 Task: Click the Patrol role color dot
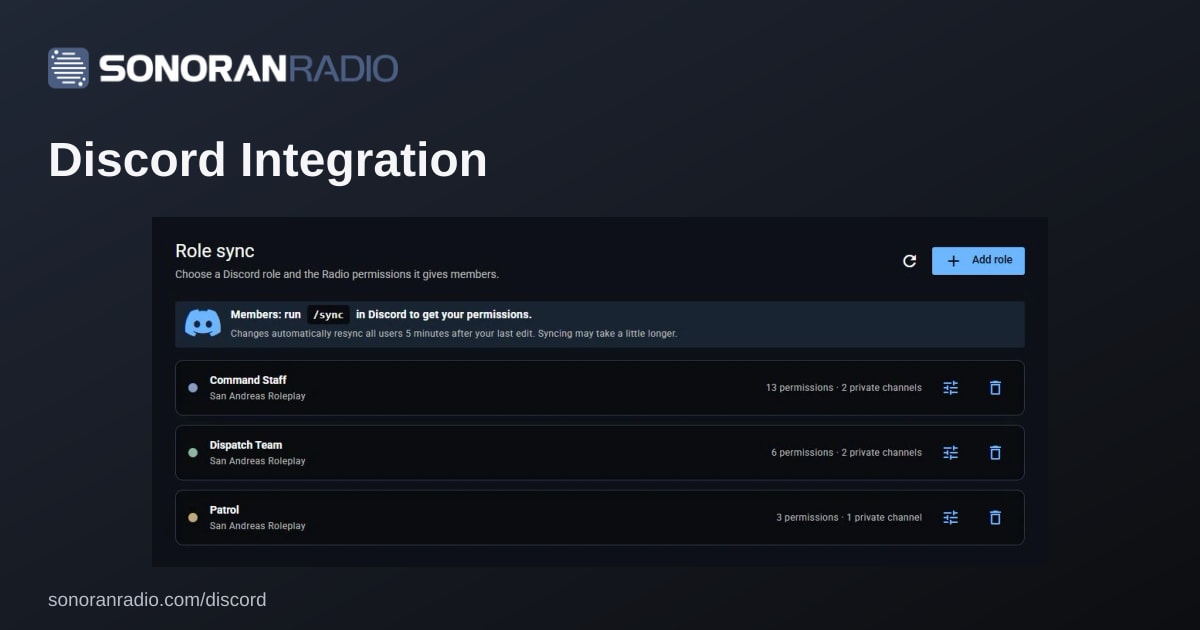pyautogui.click(x=193, y=518)
